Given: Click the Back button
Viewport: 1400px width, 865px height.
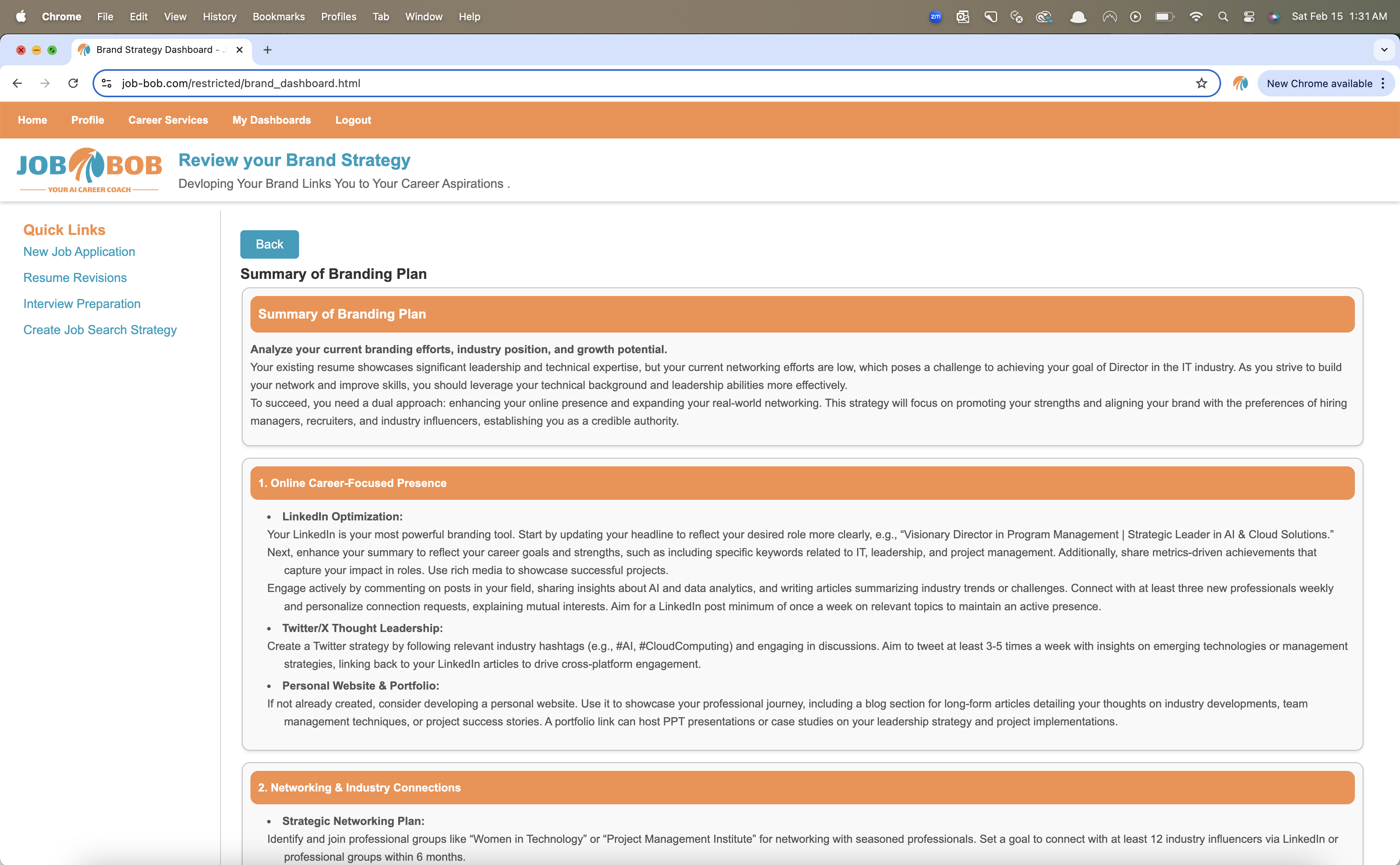Looking at the screenshot, I should point(269,244).
